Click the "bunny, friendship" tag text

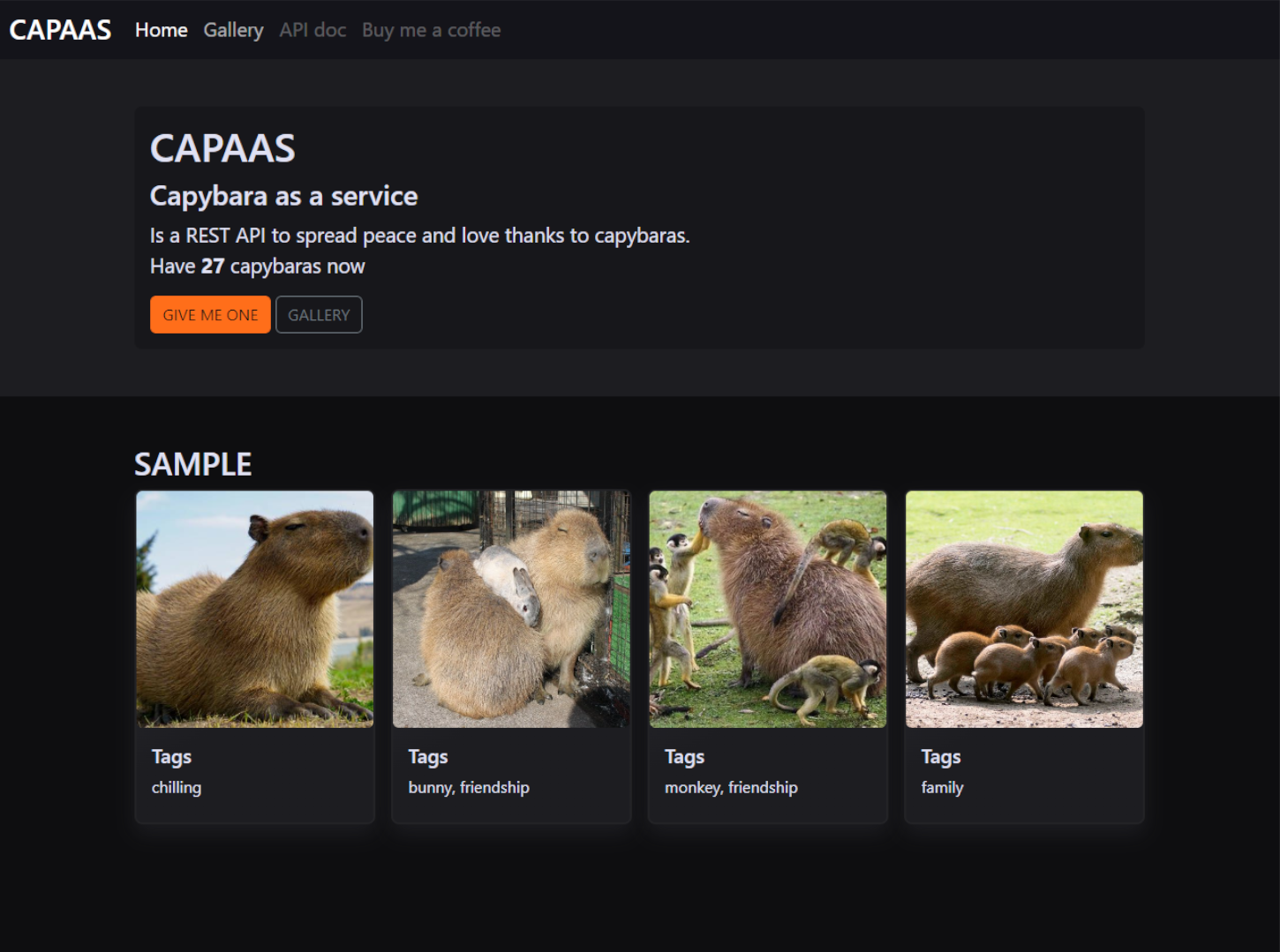[x=469, y=787]
